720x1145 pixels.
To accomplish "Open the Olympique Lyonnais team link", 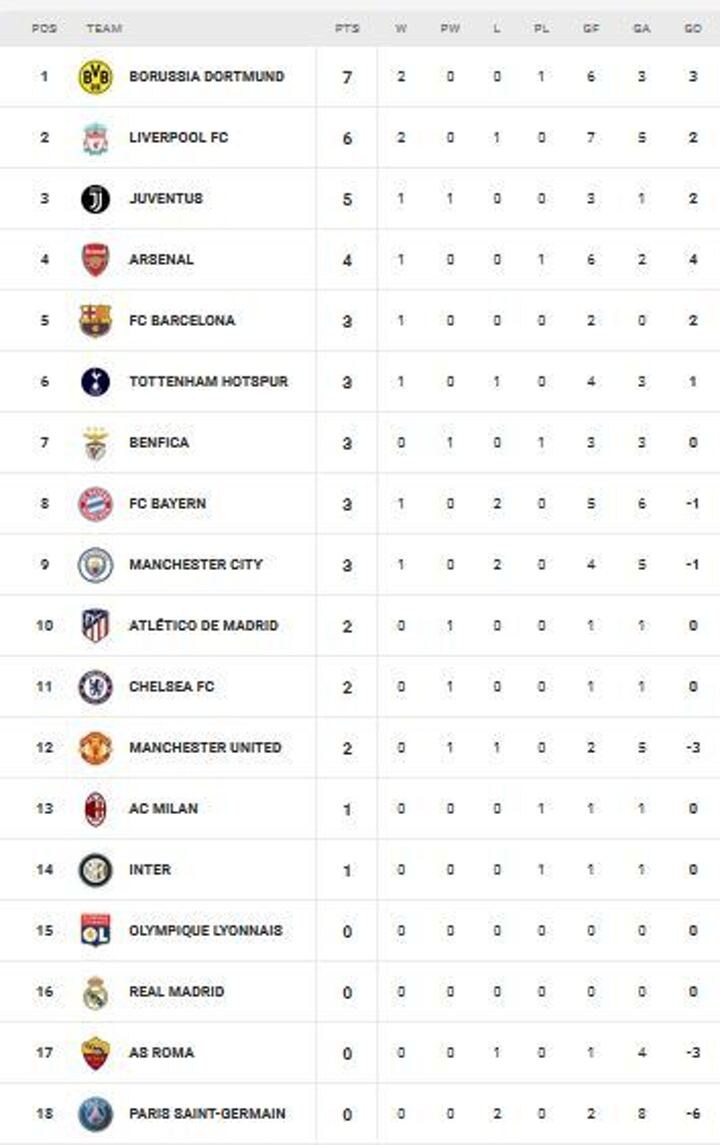I will [205, 931].
